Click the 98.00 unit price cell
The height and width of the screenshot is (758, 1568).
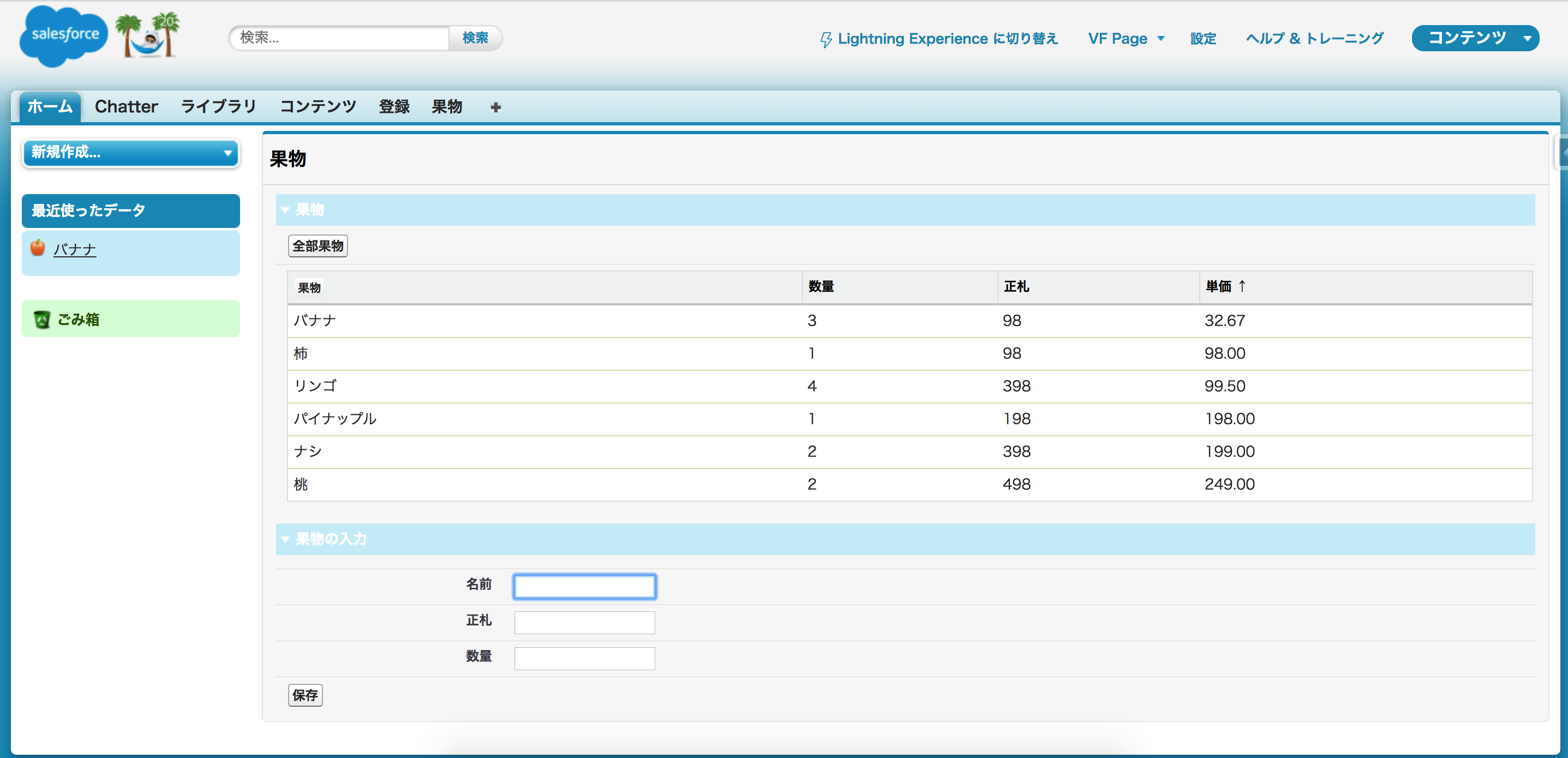click(x=1225, y=353)
